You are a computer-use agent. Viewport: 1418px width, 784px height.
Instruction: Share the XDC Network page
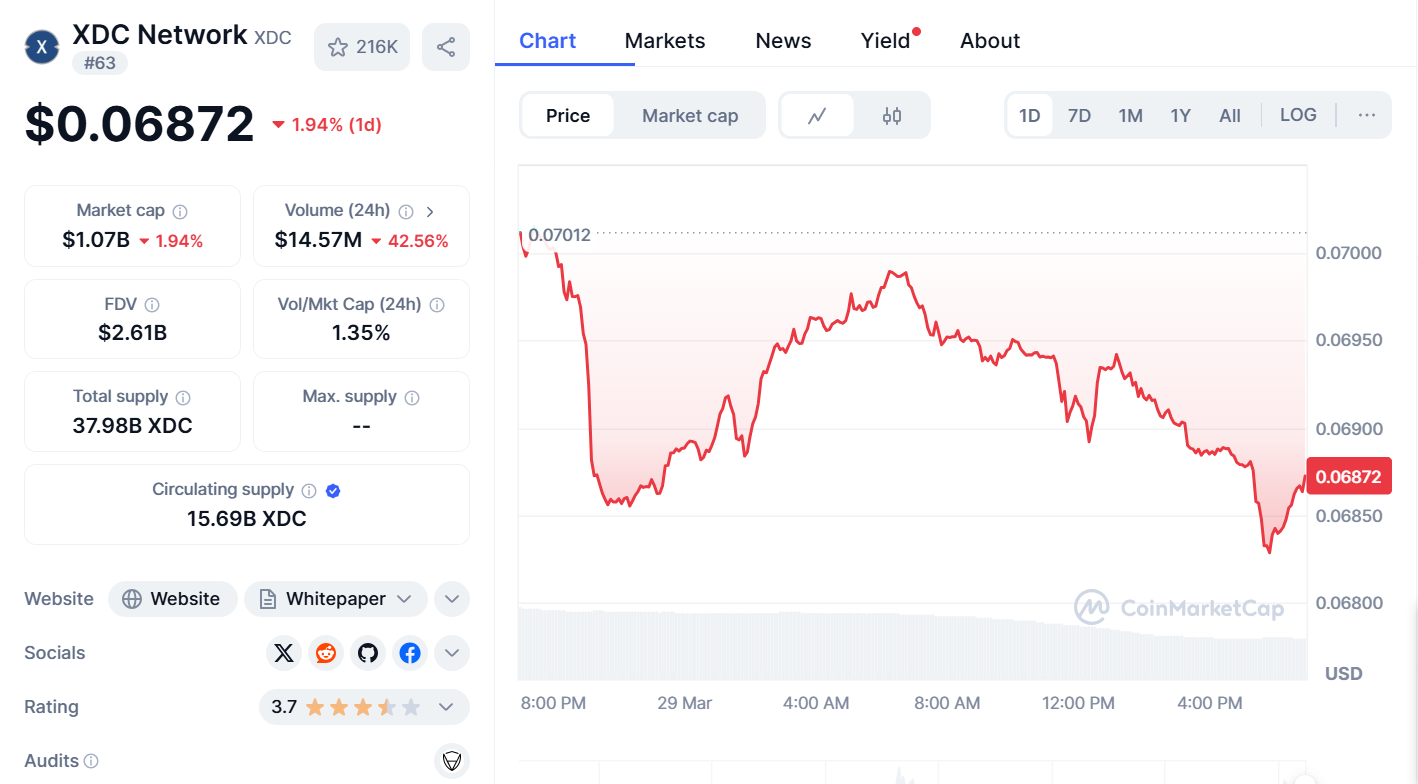[446, 46]
